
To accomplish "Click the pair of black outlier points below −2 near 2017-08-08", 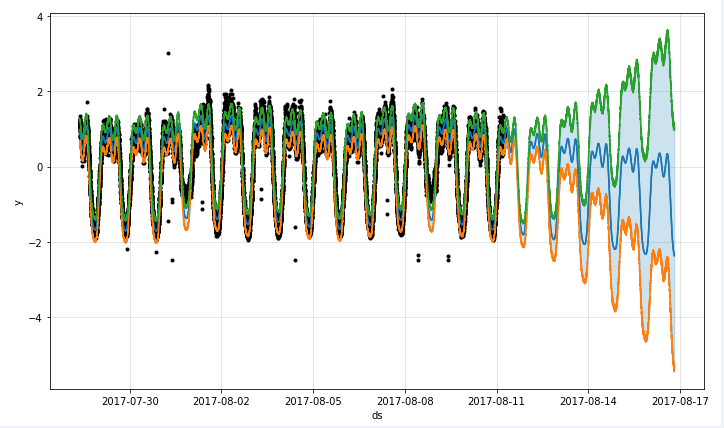I will 418,258.
